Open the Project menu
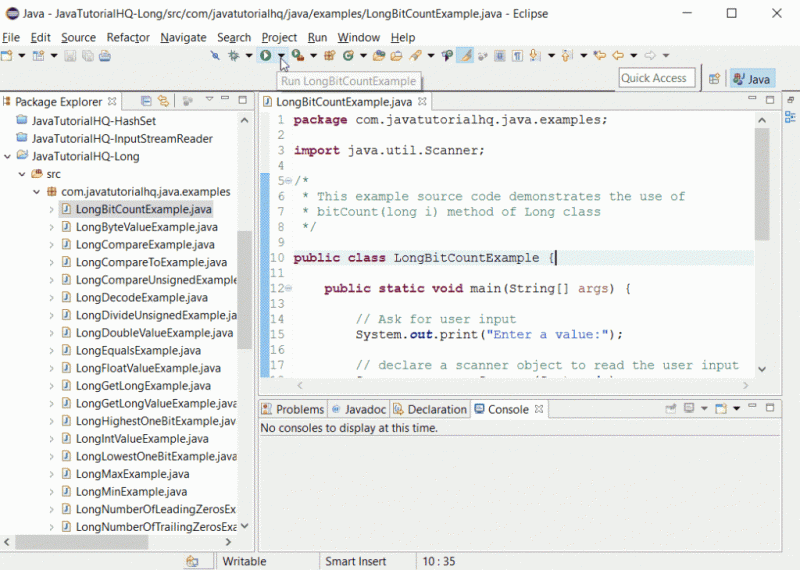800x570 pixels. click(279, 37)
